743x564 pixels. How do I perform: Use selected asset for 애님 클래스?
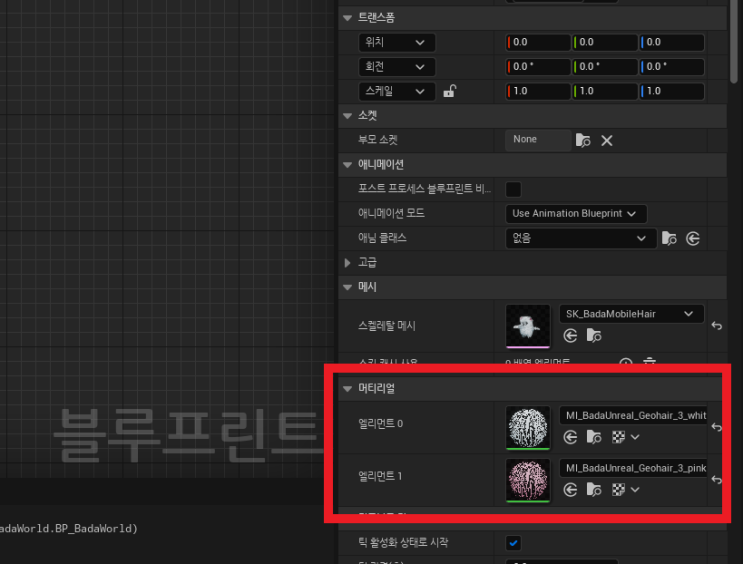[693, 238]
